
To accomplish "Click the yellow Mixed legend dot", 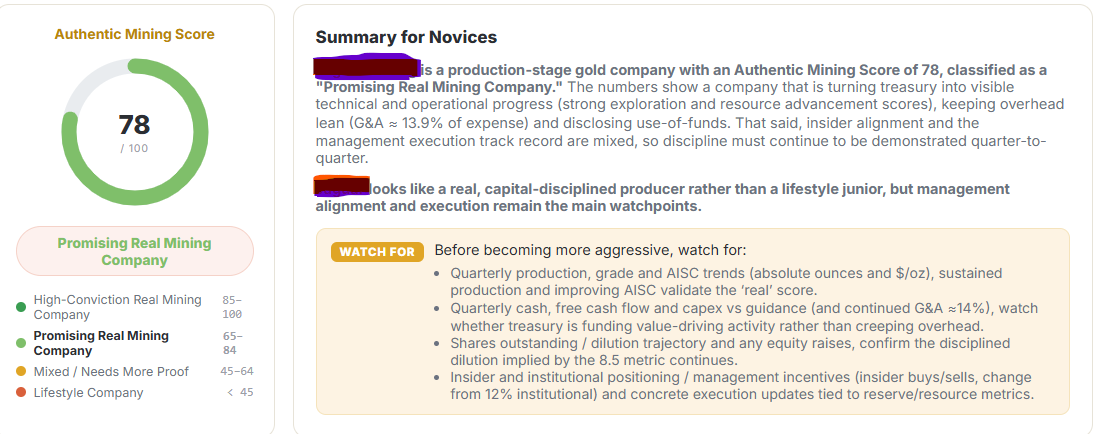I will (21, 372).
